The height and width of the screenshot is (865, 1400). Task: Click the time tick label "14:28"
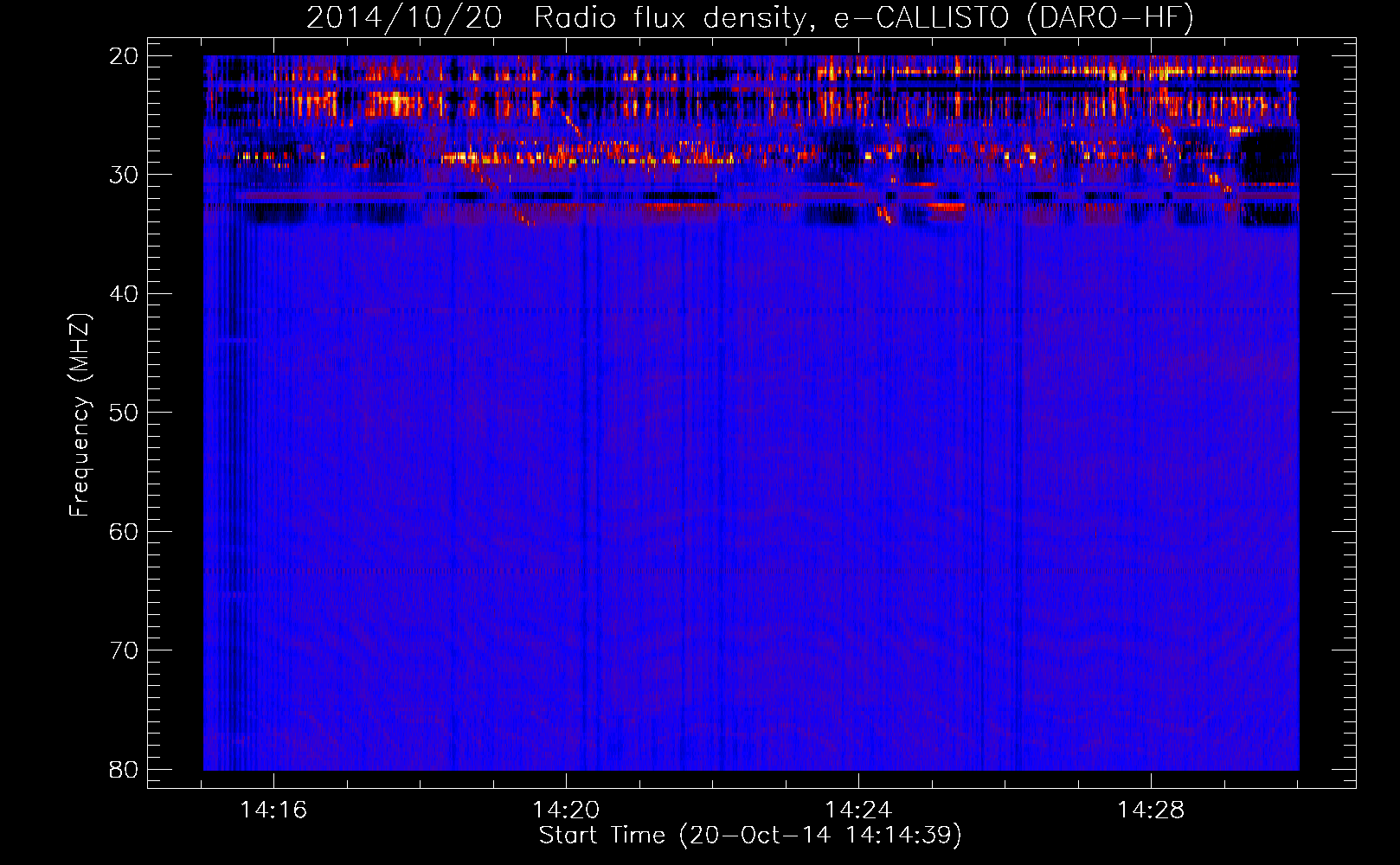[x=1151, y=811]
